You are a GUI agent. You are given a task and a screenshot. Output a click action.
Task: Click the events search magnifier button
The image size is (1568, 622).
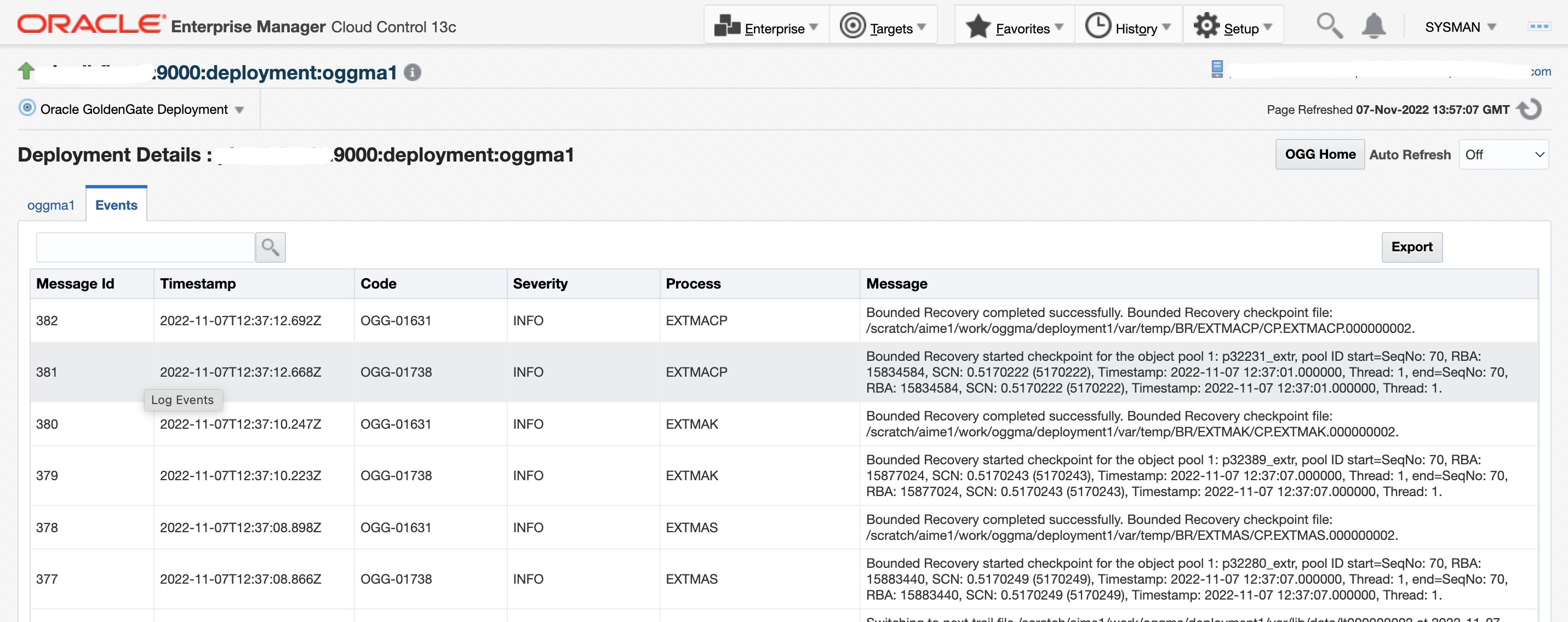point(270,247)
